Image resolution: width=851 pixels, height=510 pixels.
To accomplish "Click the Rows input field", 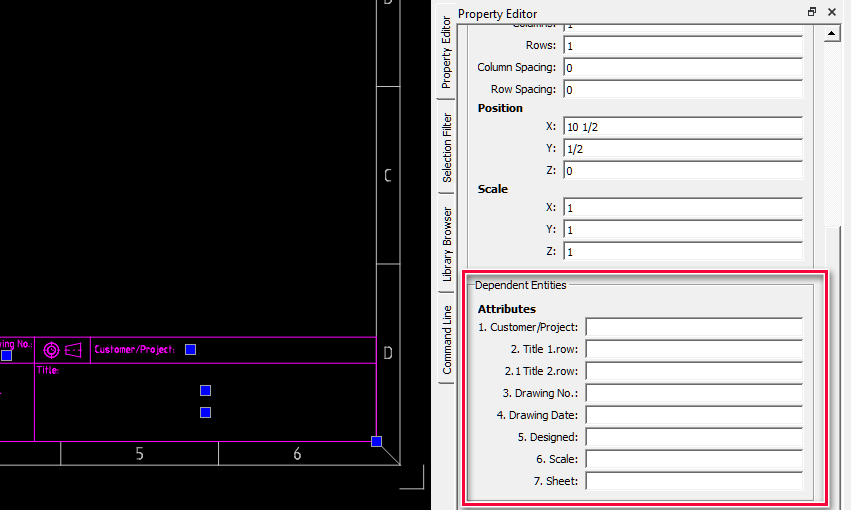I will click(x=683, y=46).
